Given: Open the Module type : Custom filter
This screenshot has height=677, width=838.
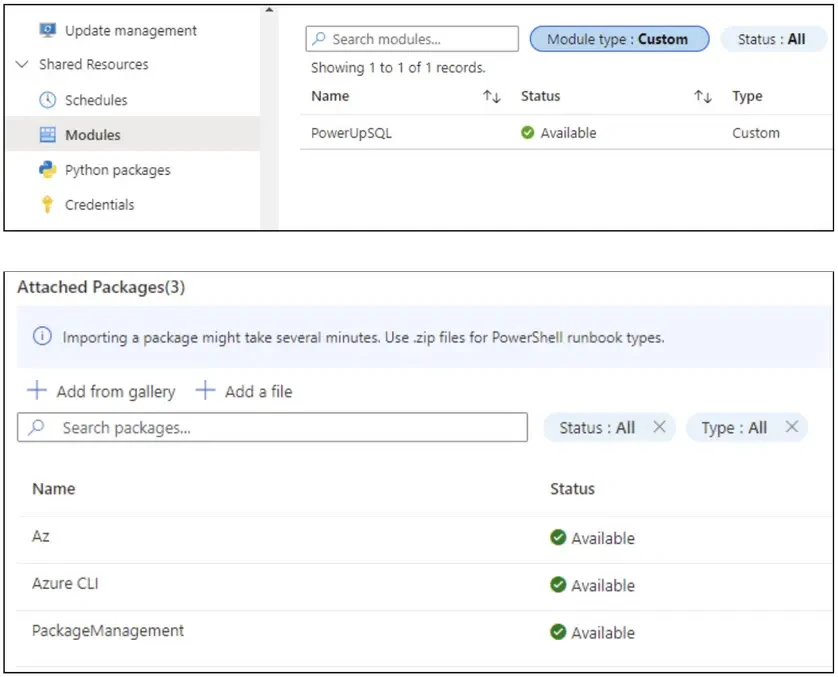Looking at the screenshot, I should coord(619,39).
